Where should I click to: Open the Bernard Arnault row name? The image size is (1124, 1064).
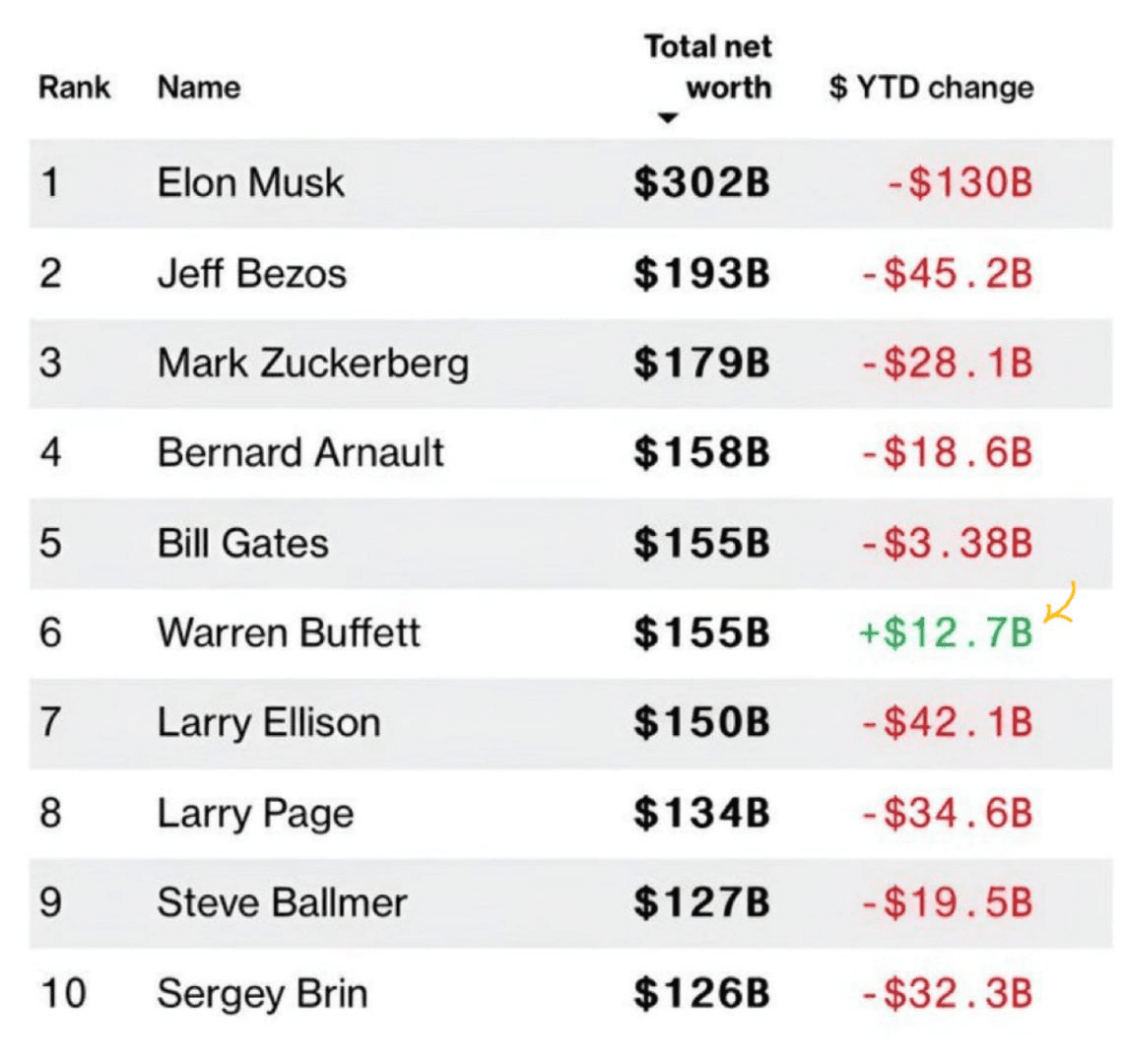(x=300, y=453)
